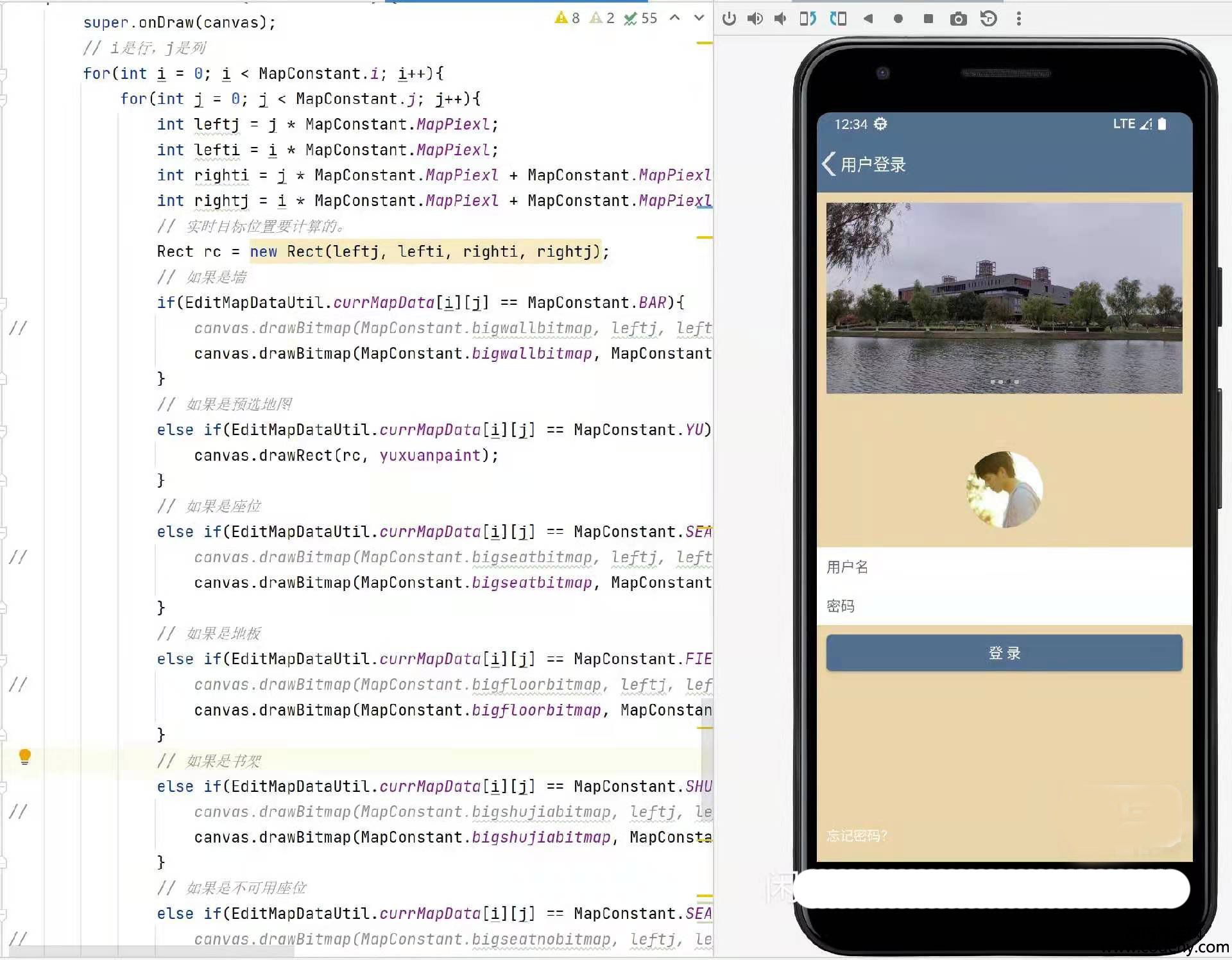Image resolution: width=1232 pixels, height=960 pixels.
Task: Click the active bigfloorbitmap drawBitmap line
Action: coord(453,710)
